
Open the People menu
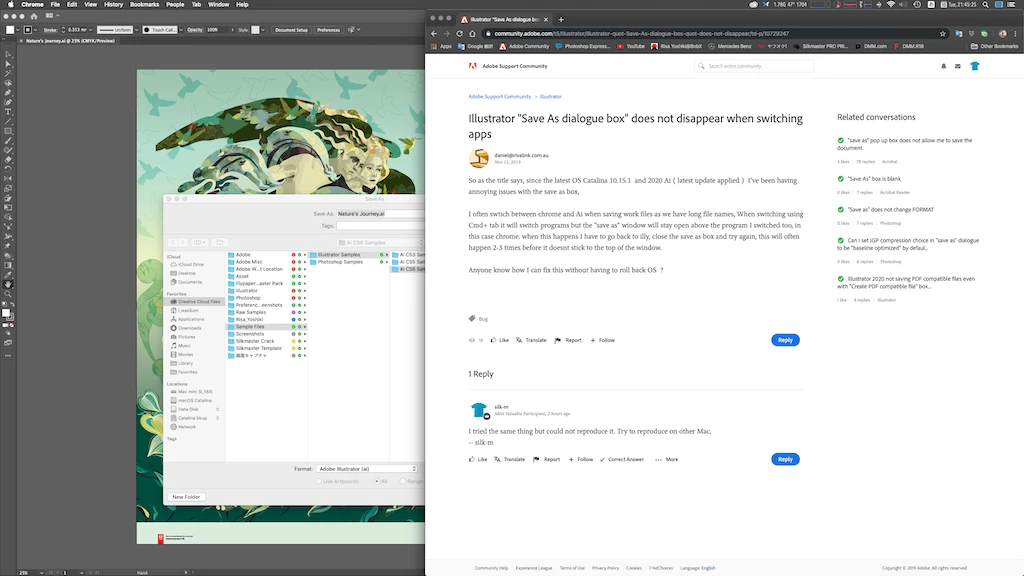(175, 4)
